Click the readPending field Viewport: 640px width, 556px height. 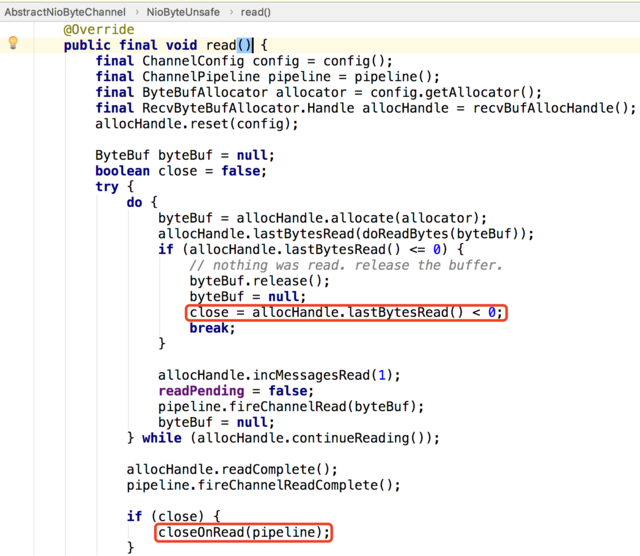201,391
